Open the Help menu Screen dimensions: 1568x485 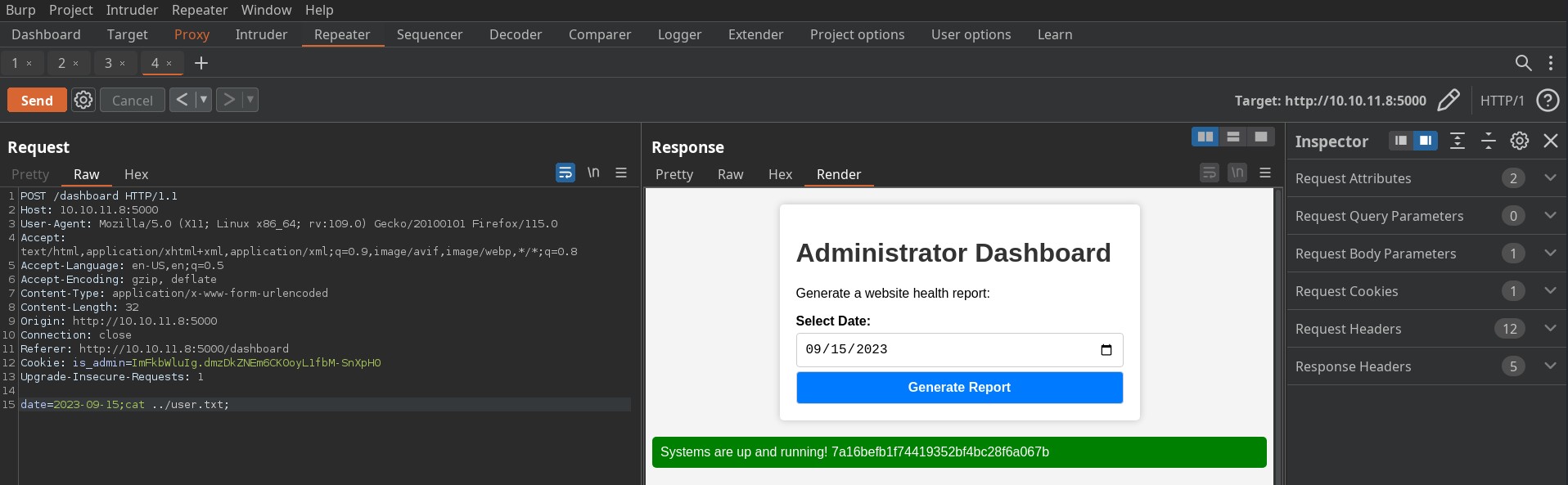319,10
